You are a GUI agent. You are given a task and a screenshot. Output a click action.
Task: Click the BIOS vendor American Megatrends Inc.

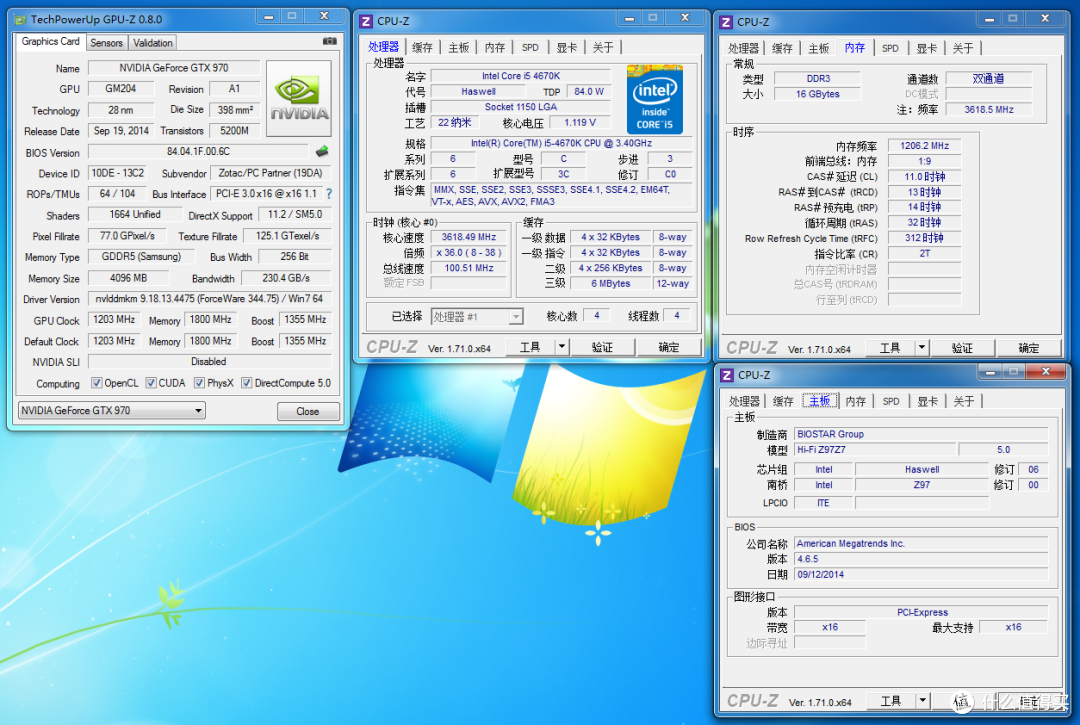[921, 544]
